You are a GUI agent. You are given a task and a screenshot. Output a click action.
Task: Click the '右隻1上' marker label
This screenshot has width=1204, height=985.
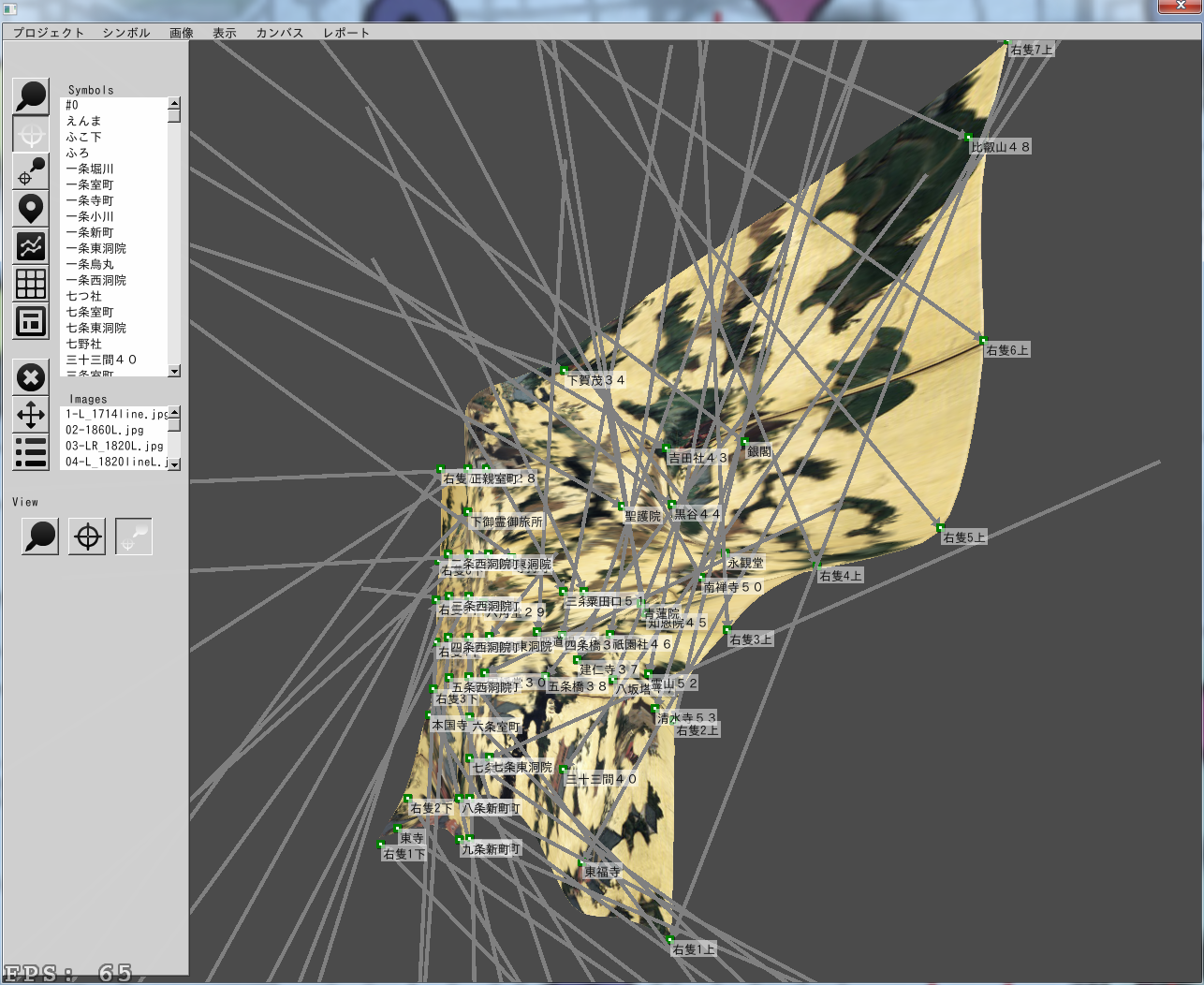coord(694,949)
